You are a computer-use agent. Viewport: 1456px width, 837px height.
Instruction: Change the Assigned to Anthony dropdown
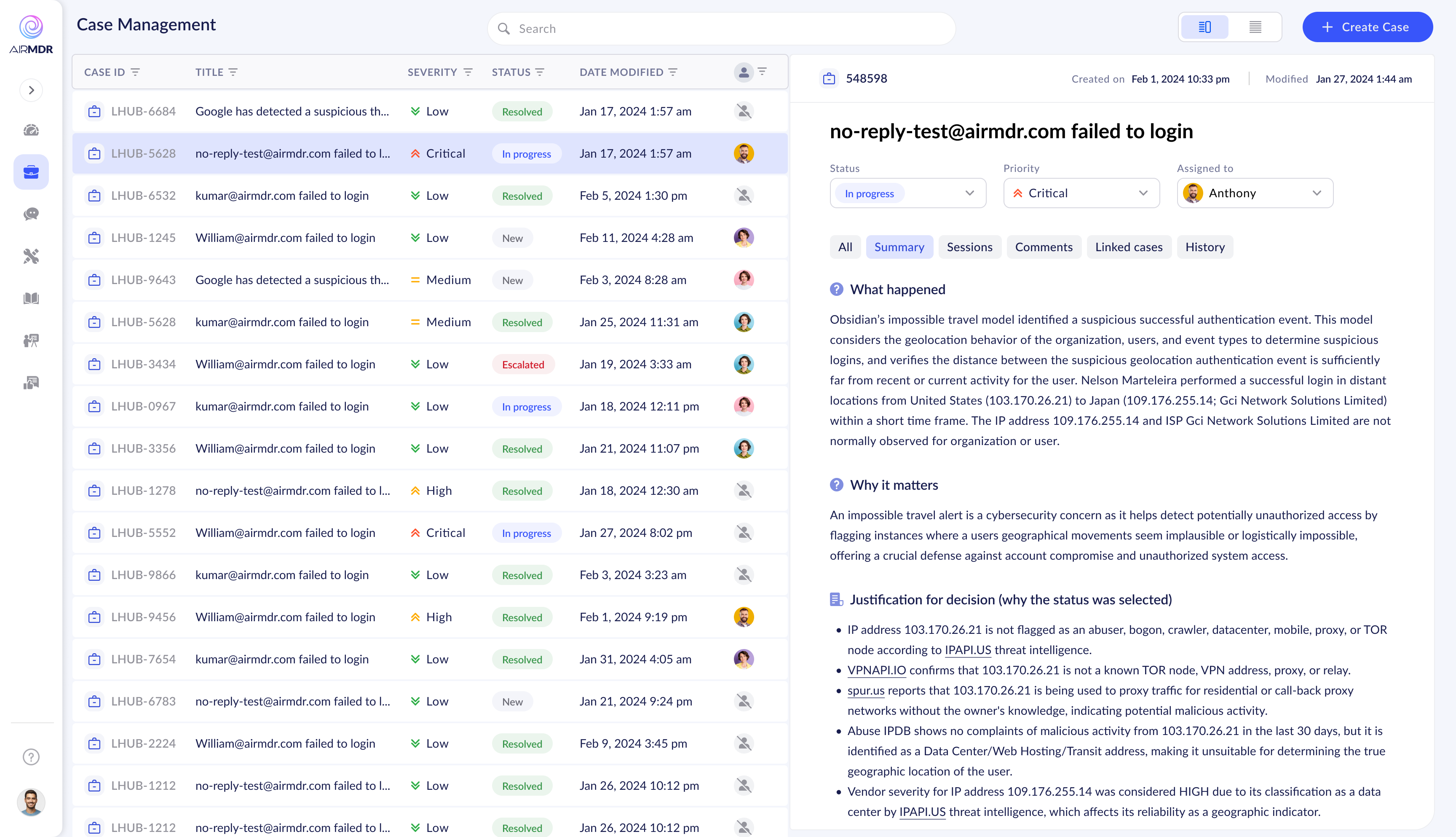point(1255,193)
